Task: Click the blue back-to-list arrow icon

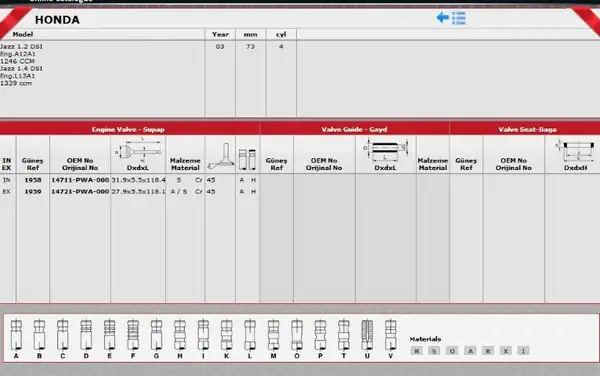Action: coord(451,18)
